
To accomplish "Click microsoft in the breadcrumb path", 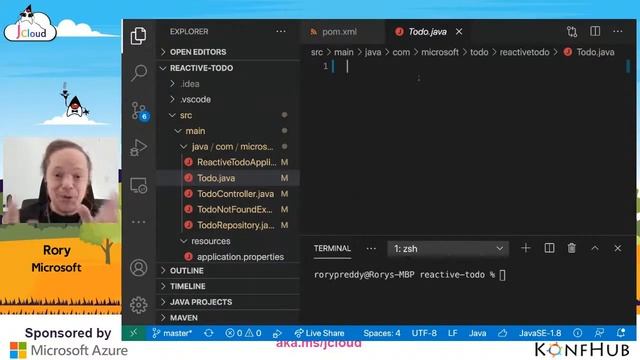I will 440,52.
